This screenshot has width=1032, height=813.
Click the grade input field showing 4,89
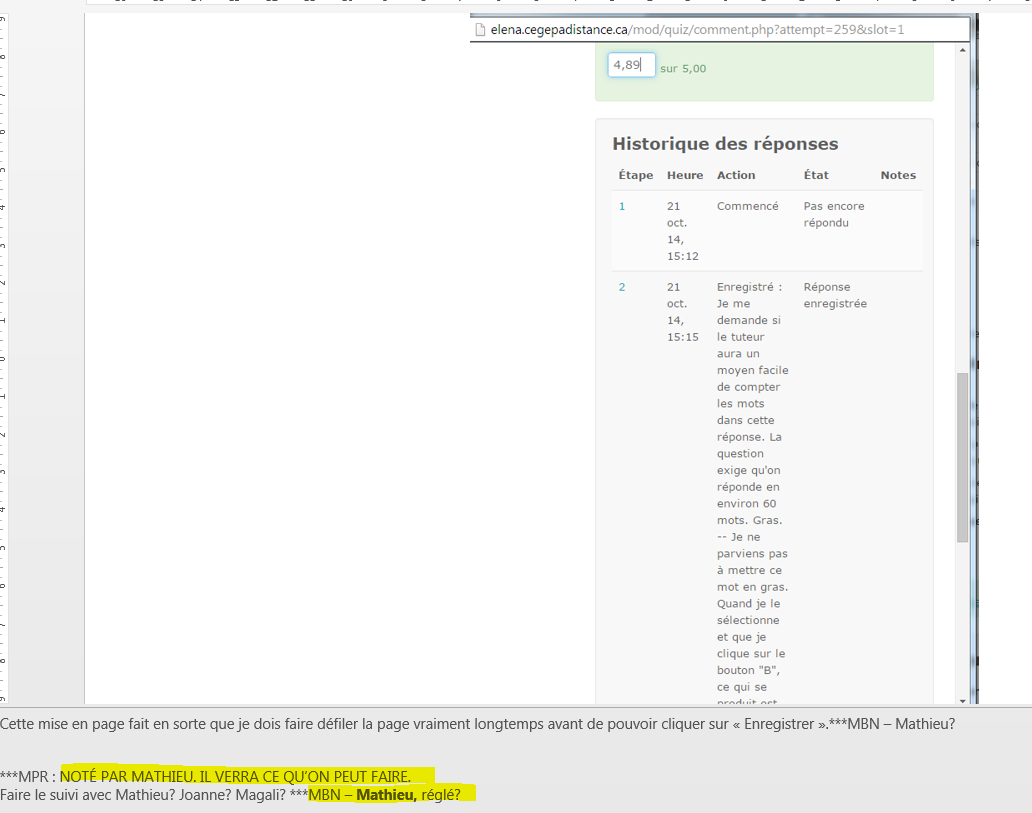tap(631, 65)
